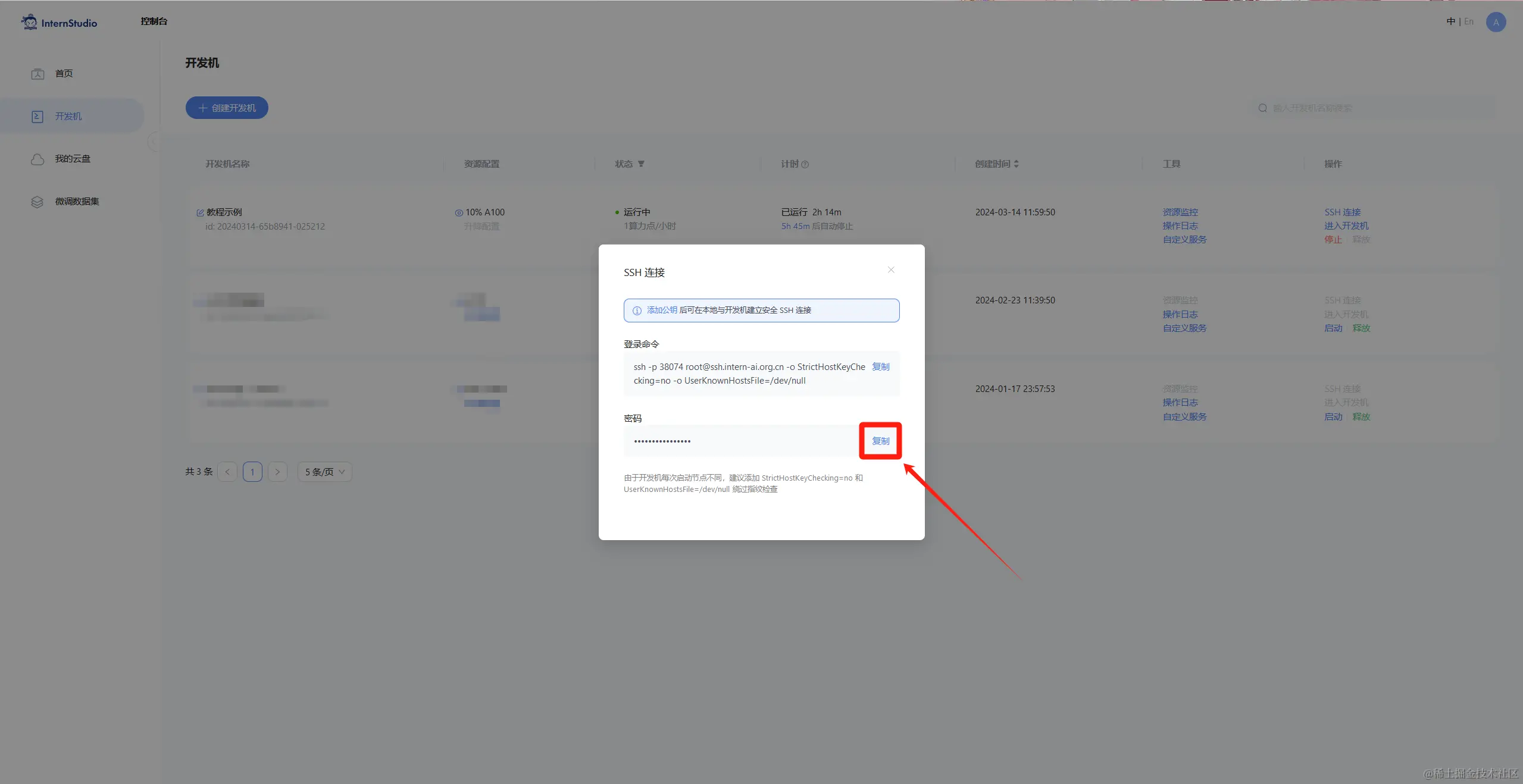Go to page 1 in pagination
Image resolution: width=1523 pixels, height=784 pixels.
point(252,472)
